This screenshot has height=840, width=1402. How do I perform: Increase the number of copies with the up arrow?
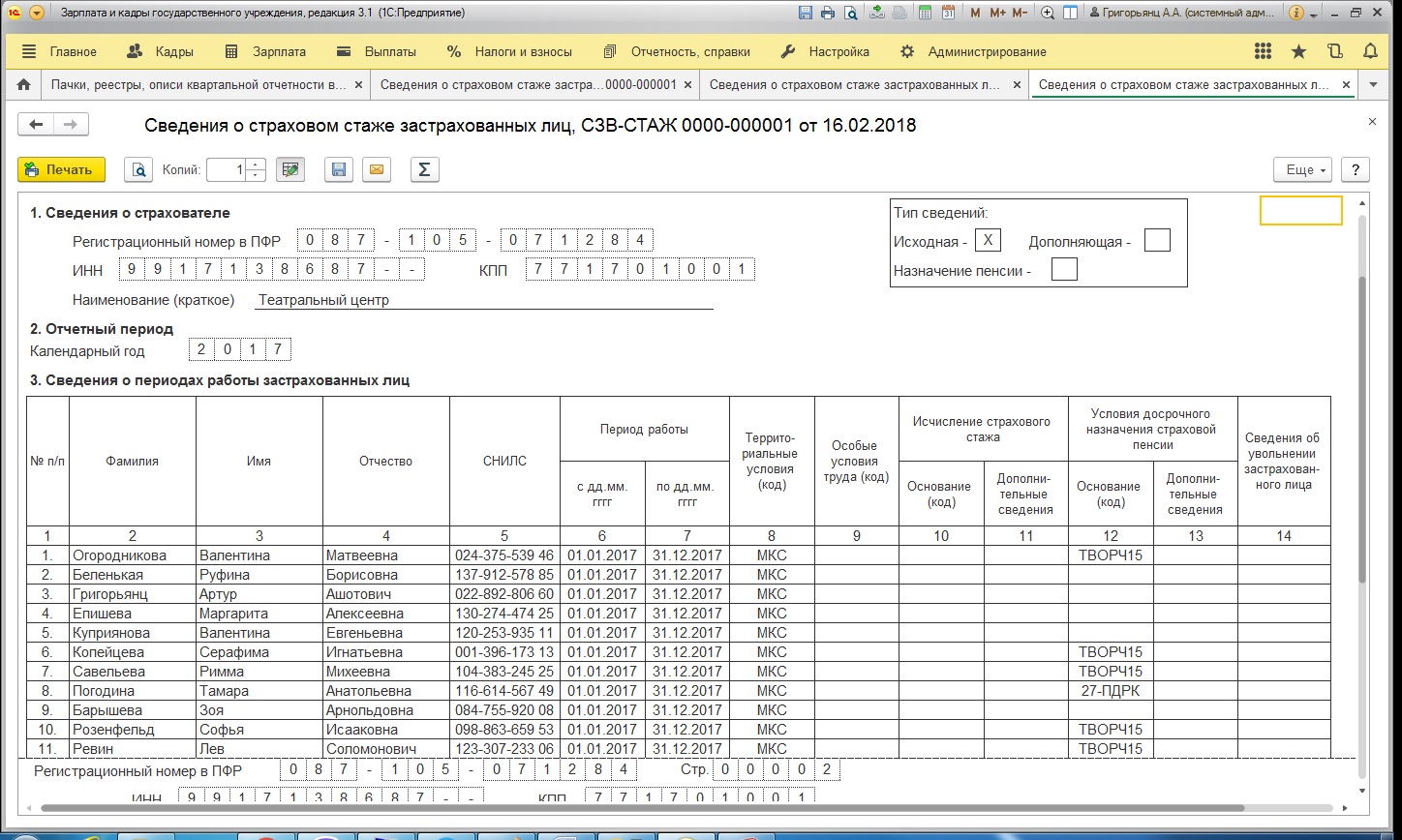256,165
